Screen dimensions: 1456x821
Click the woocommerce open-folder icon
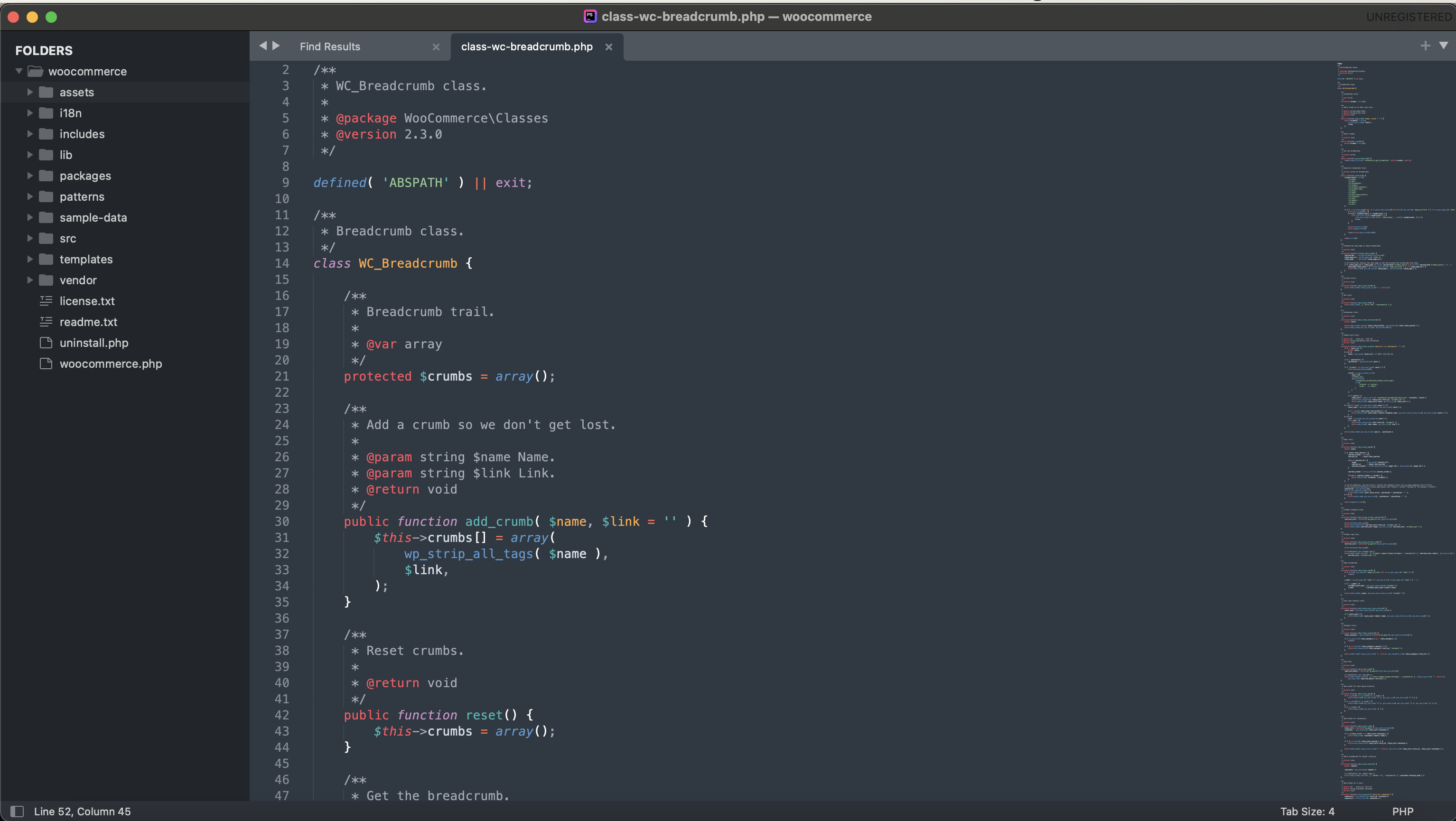(36, 71)
